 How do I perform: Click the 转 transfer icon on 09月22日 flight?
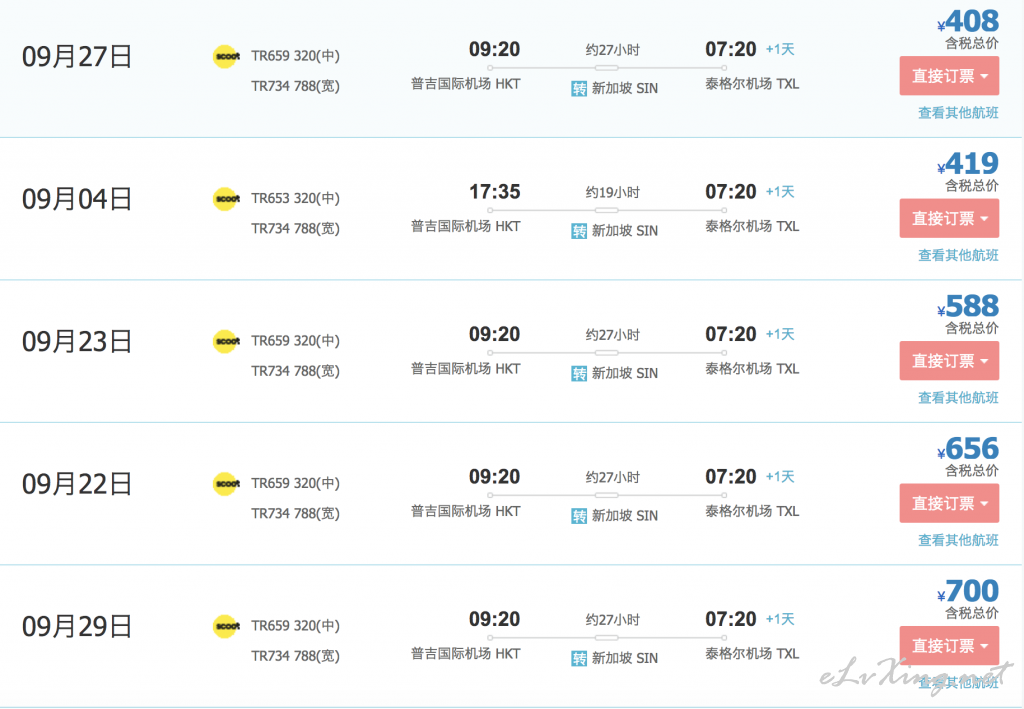pyautogui.click(x=579, y=516)
